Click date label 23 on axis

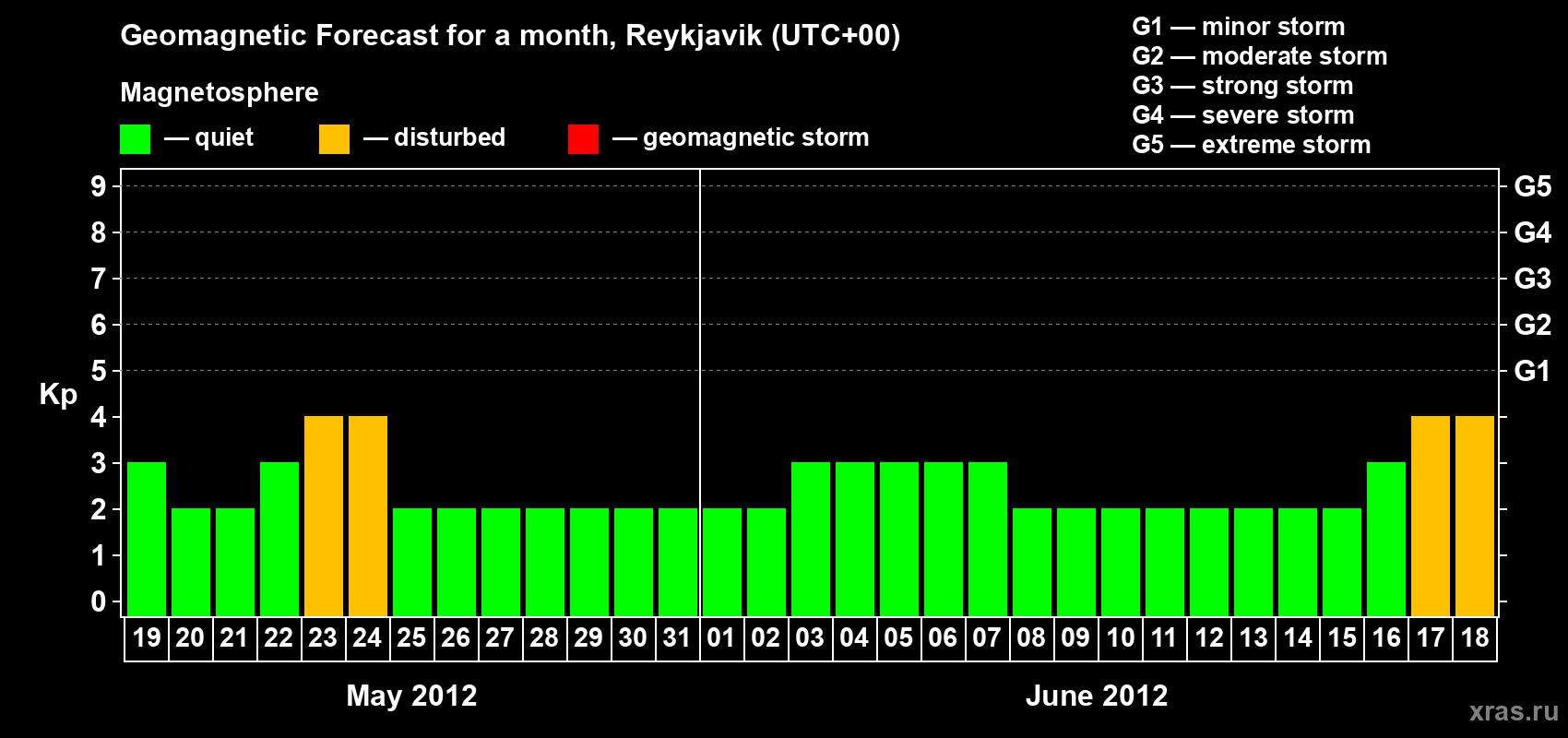pyautogui.click(x=323, y=638)
